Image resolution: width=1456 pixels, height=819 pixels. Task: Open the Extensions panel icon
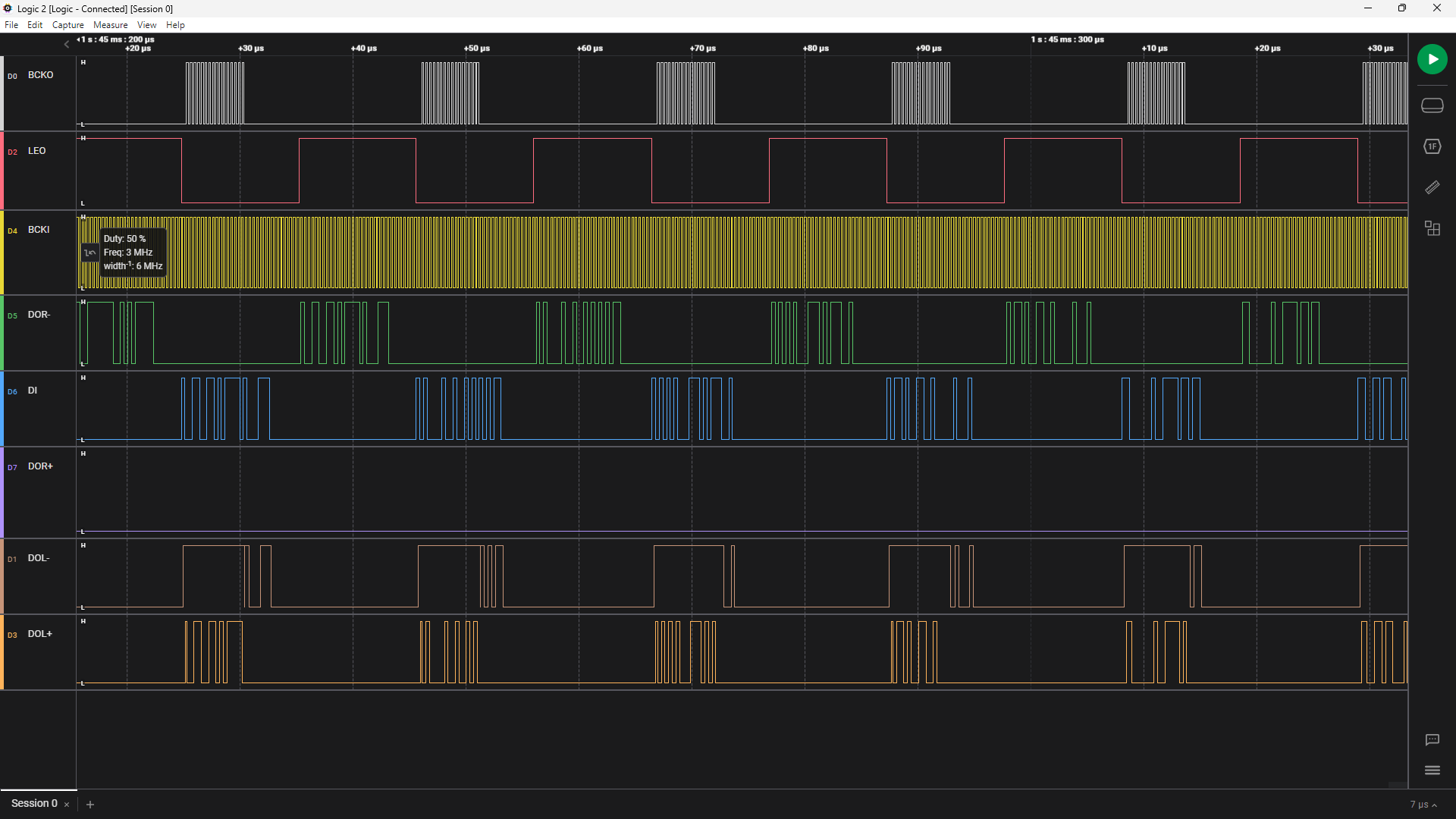pyautogui.click(x=1432, y=228)
